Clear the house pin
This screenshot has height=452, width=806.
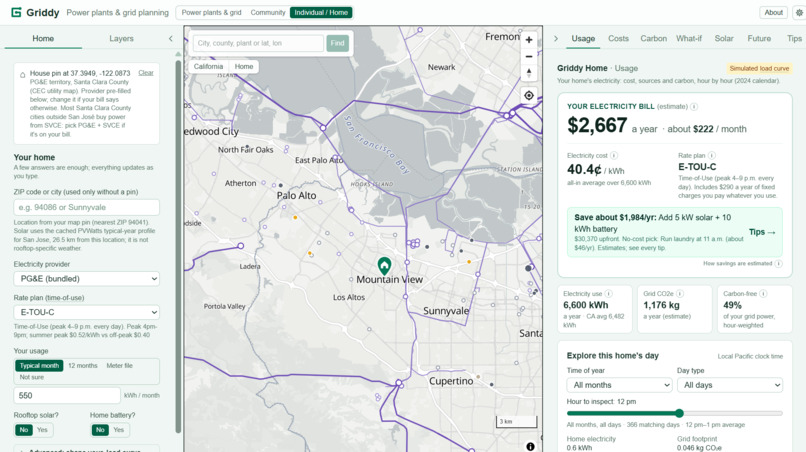pos(146,73)
